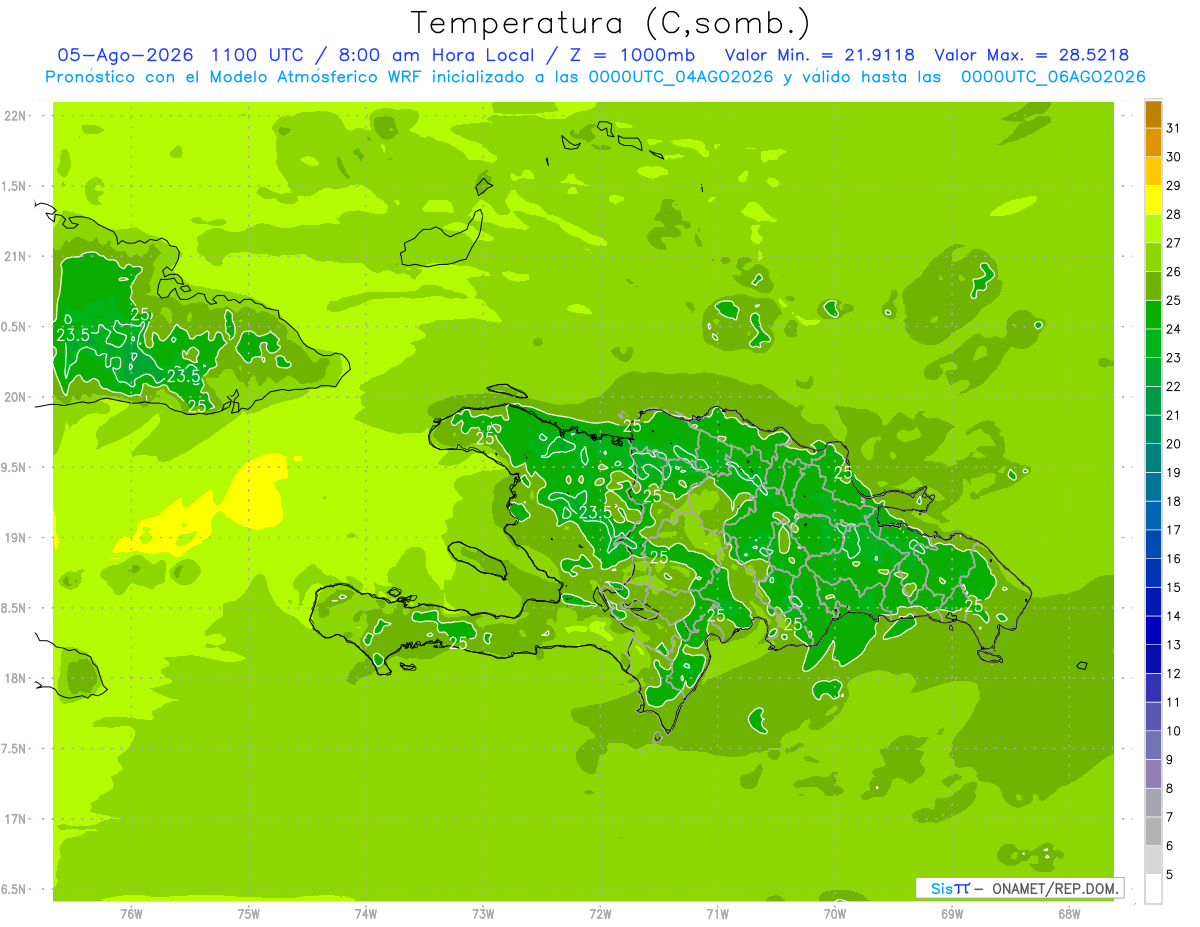Click the "28" label on color scale
The height and width of the screenshot is (927, 1200).
pyautogui.click(x=1174, y=214)
